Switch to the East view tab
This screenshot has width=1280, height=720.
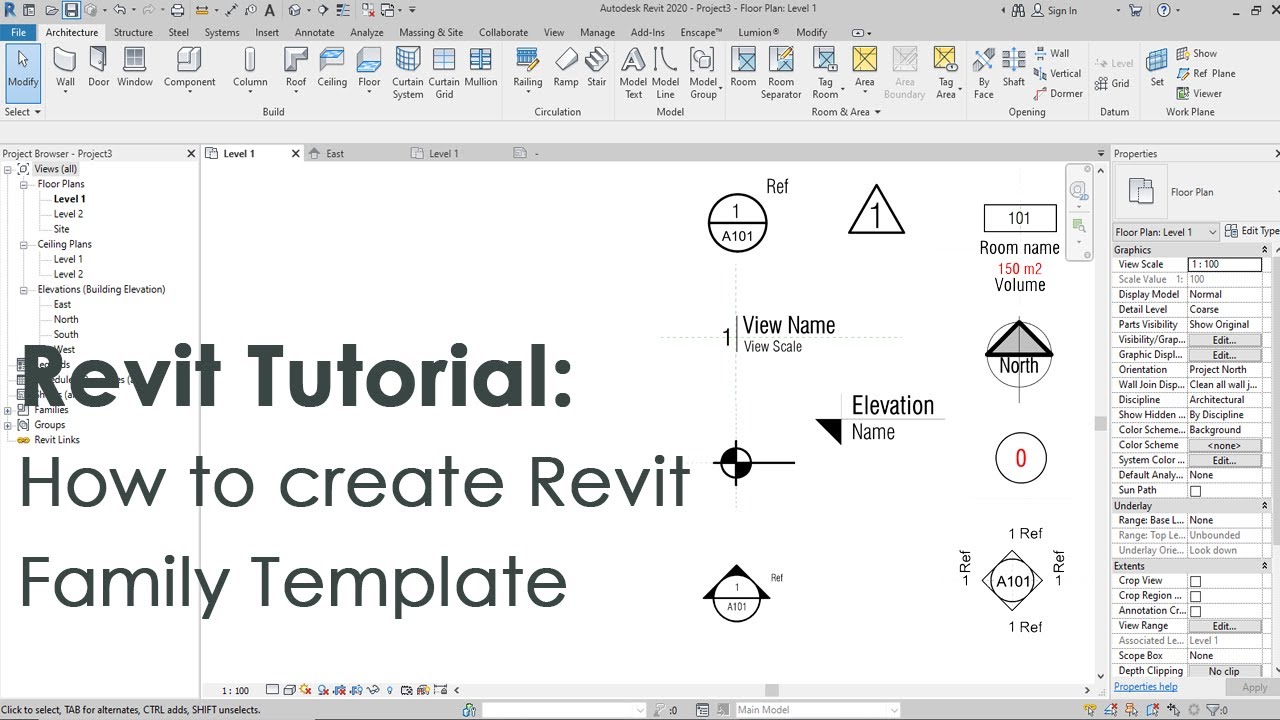click(x=335, y=154)
